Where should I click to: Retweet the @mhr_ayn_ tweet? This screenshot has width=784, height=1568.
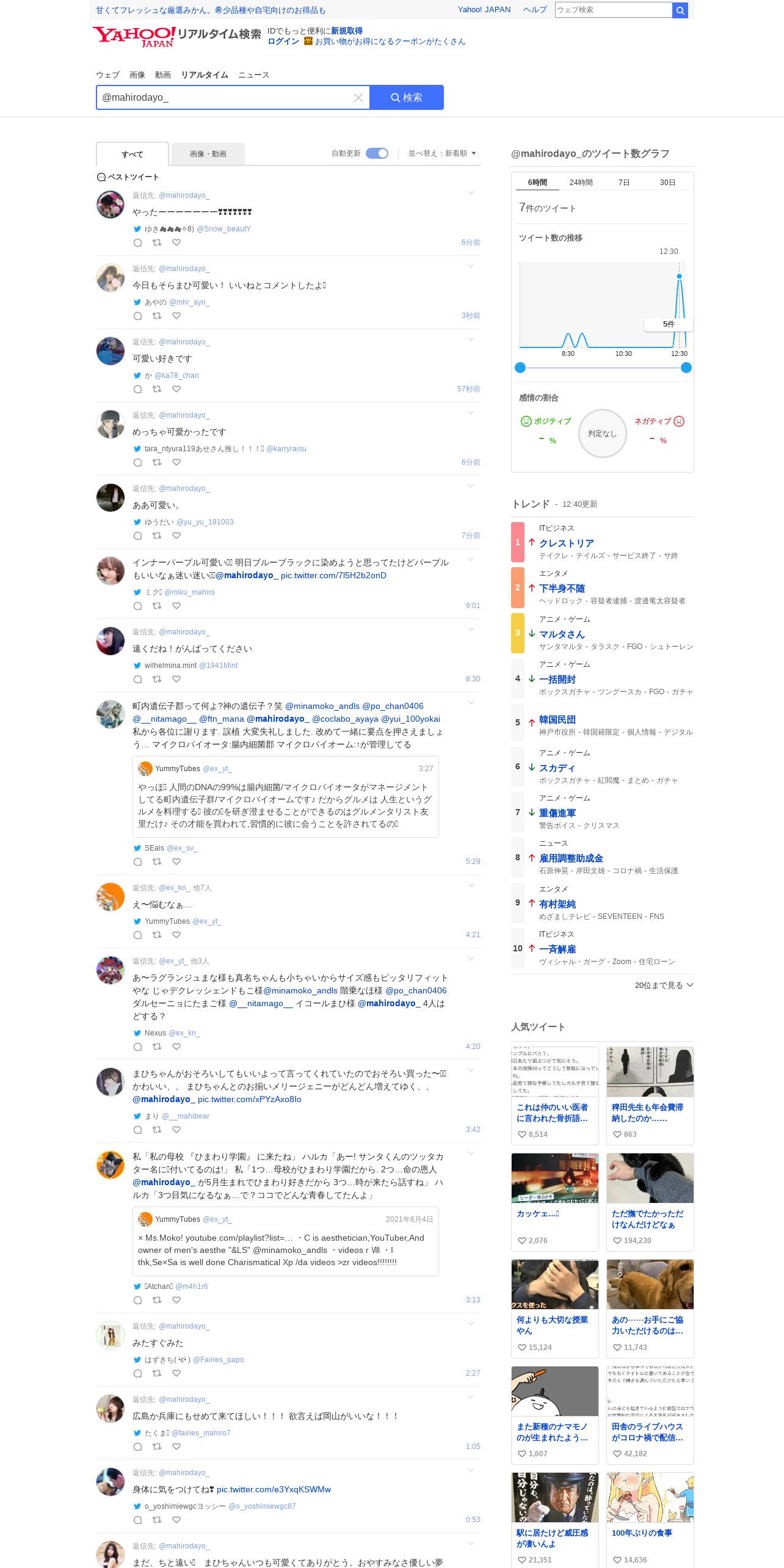[x=157, y=316]
